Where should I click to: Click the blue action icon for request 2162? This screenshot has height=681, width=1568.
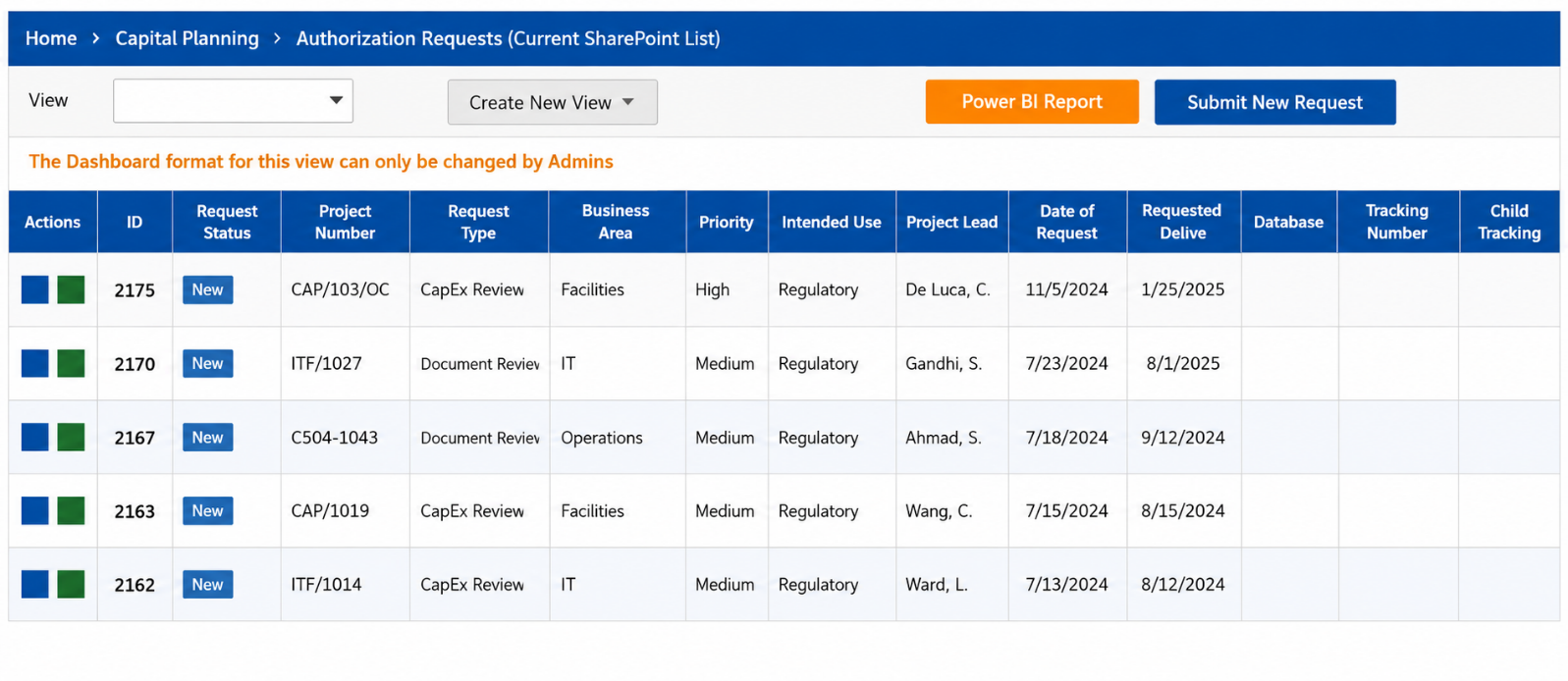[35, 584]
